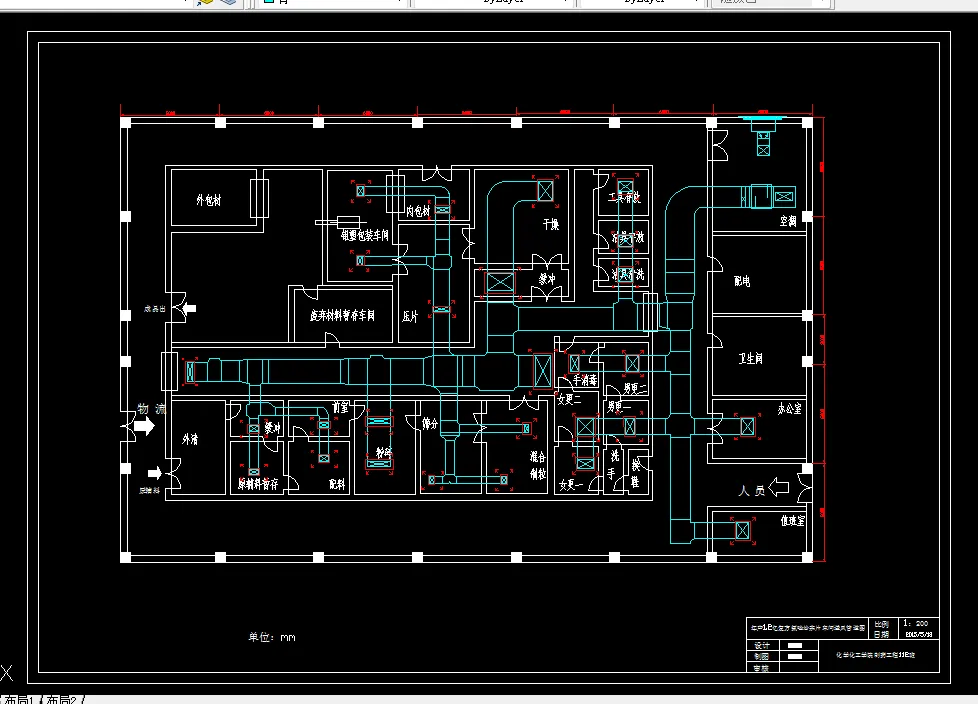Select the 工具存放 room label
978x704 pixels.
click(624, 198)
